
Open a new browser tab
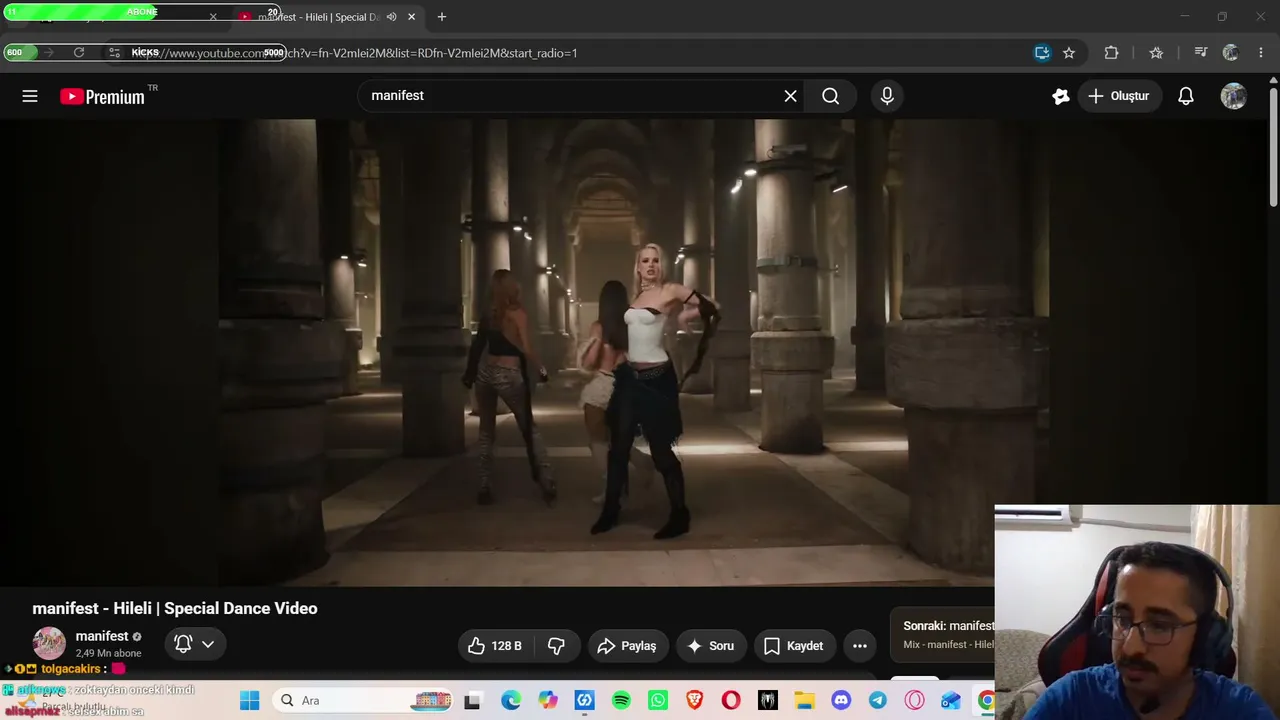[442, 17]
